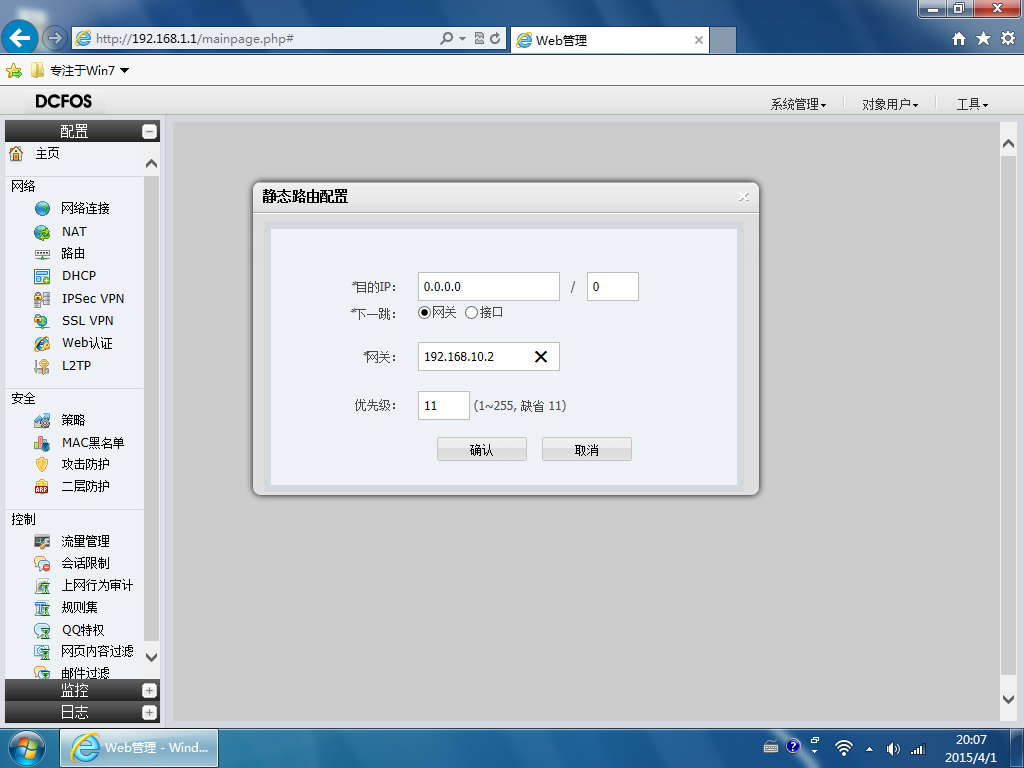Click the 流量管理 icon
1024x768 pixels.
tap(42, 541)
